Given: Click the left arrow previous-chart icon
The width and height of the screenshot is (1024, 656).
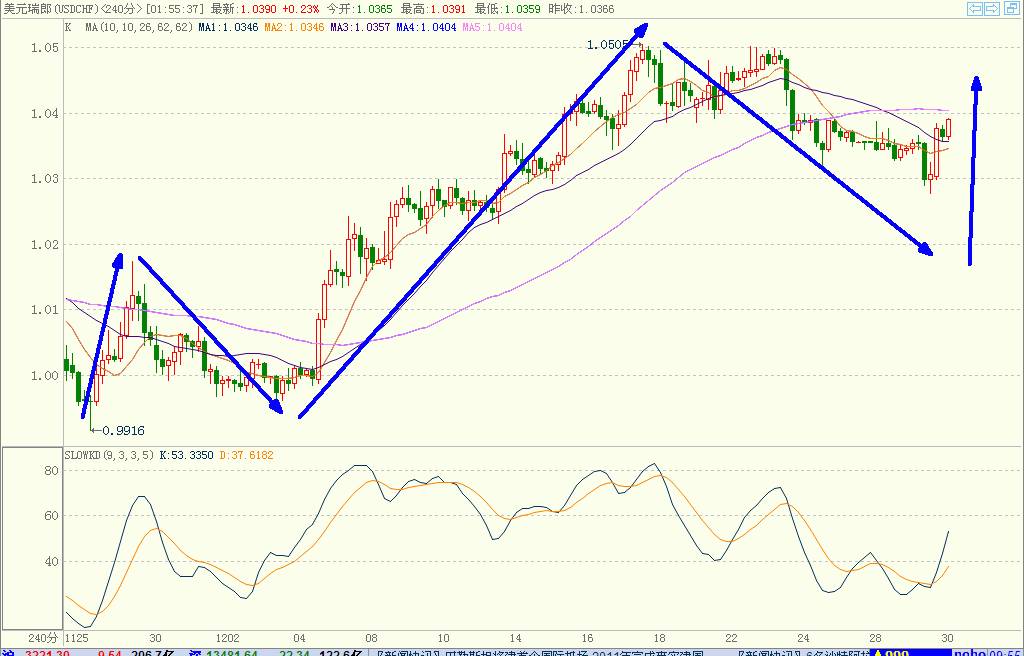Looking at the screenshot, I should pos(975,8).
